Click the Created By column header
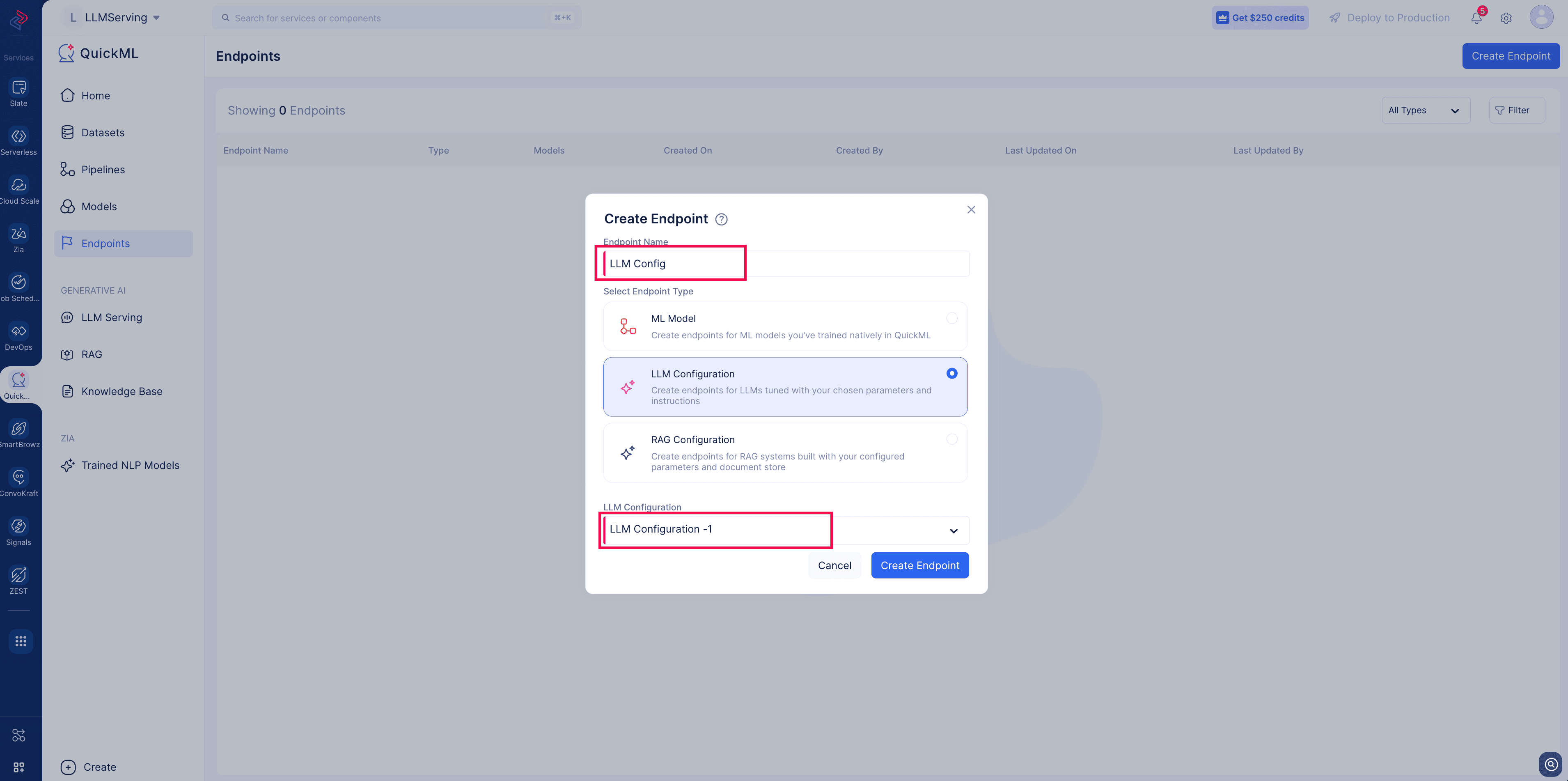Screen dimensions: 1568x781 coord(859,150)
